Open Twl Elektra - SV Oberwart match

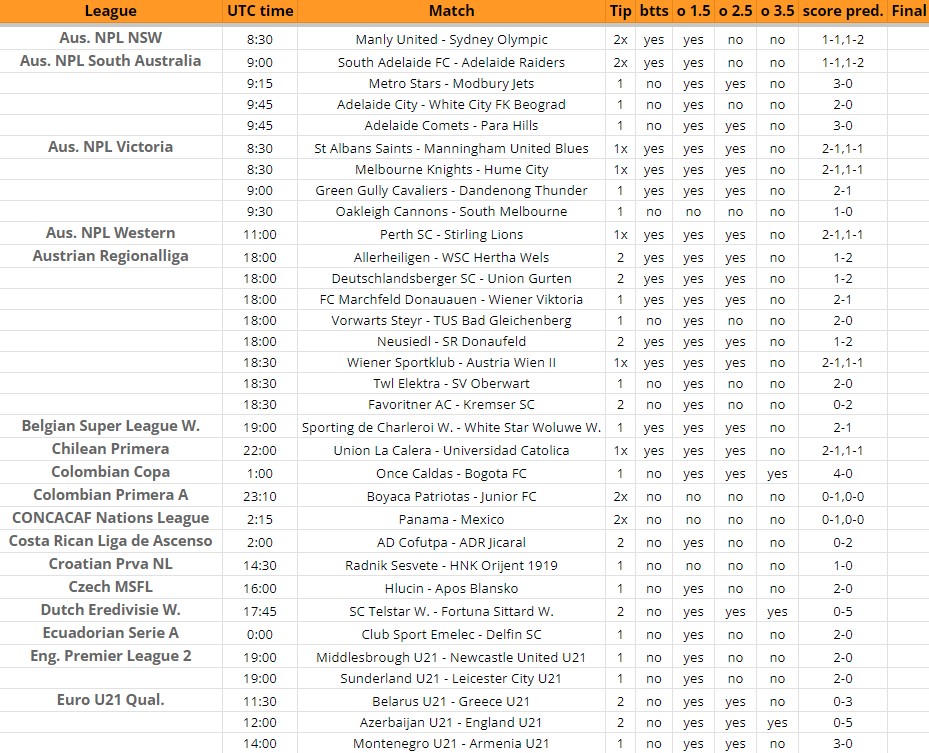pos(451,384)
